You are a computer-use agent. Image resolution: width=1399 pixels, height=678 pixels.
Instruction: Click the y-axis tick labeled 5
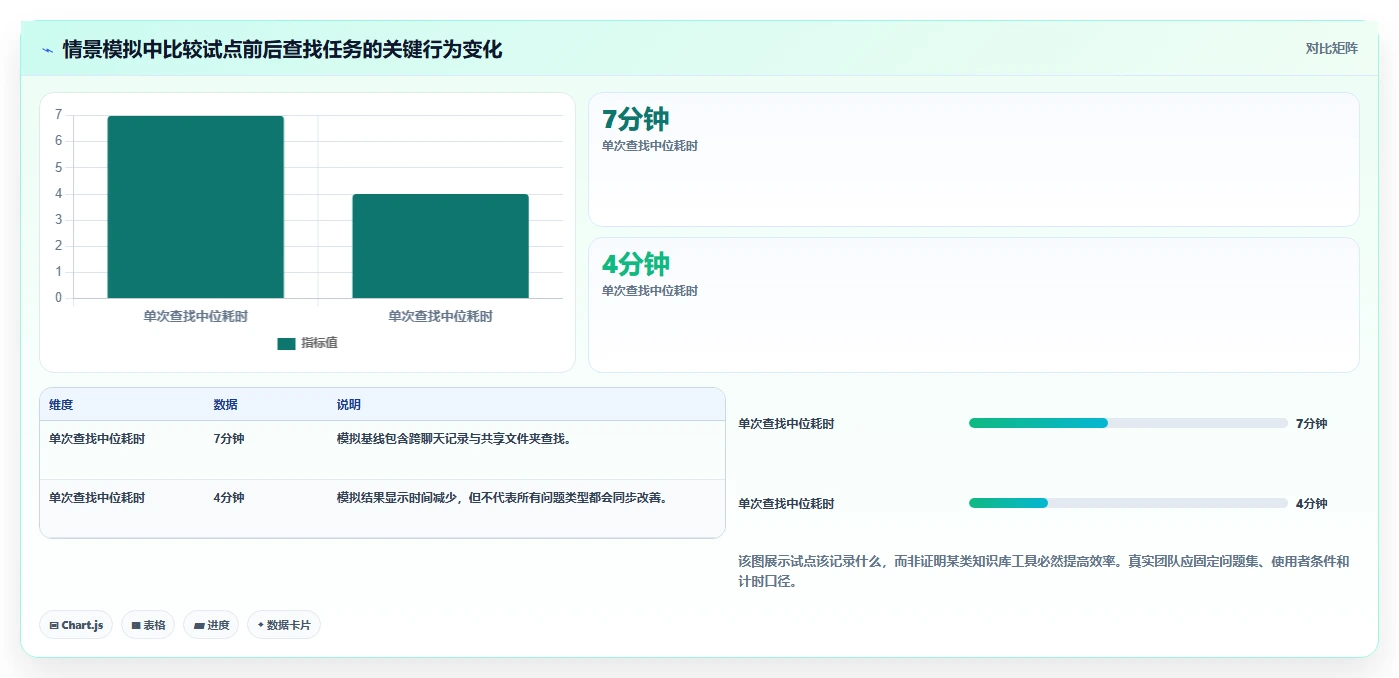59,167
